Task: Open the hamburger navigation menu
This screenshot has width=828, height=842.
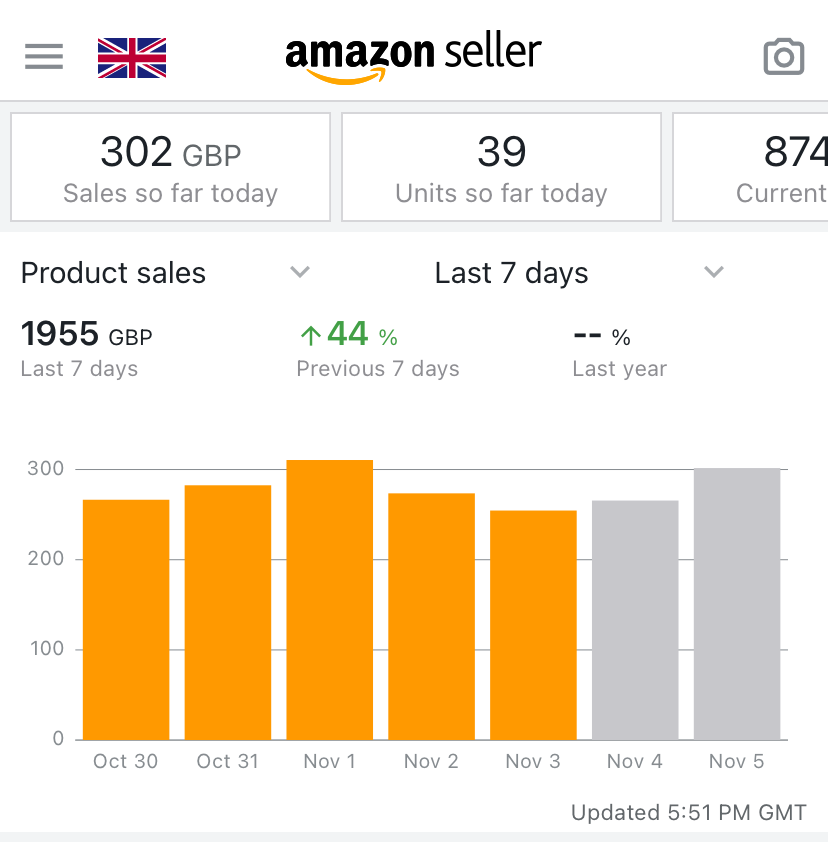Action: pyautogui.click(x=44, y=56)
